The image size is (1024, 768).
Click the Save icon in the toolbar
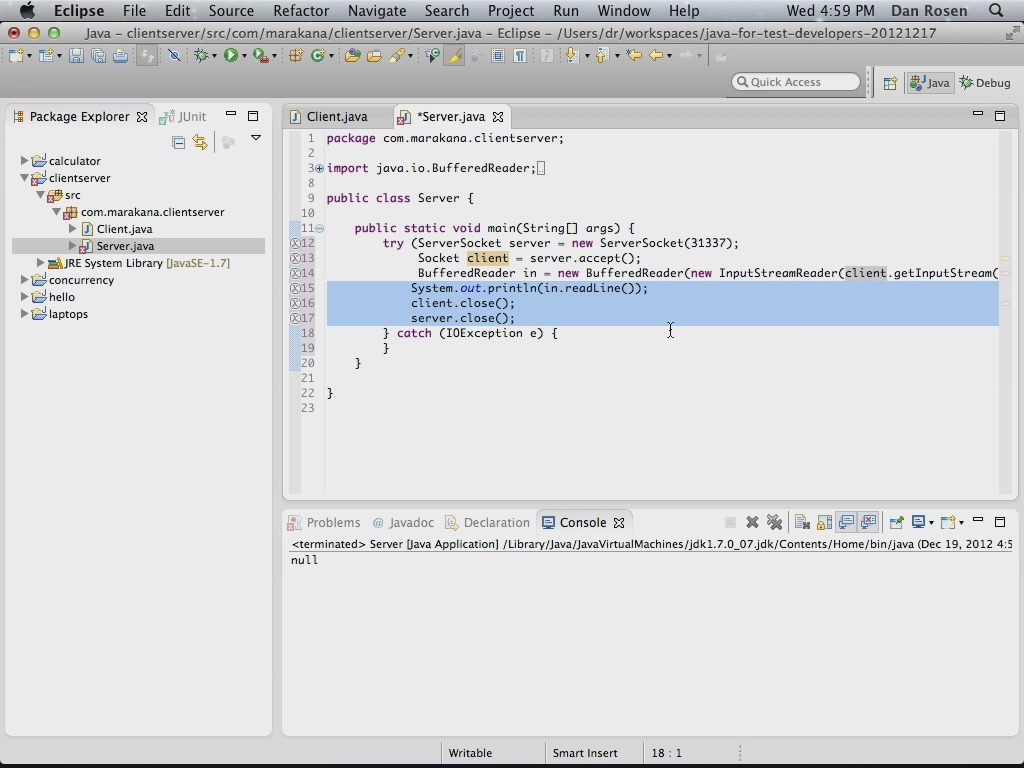click(76, 56)
